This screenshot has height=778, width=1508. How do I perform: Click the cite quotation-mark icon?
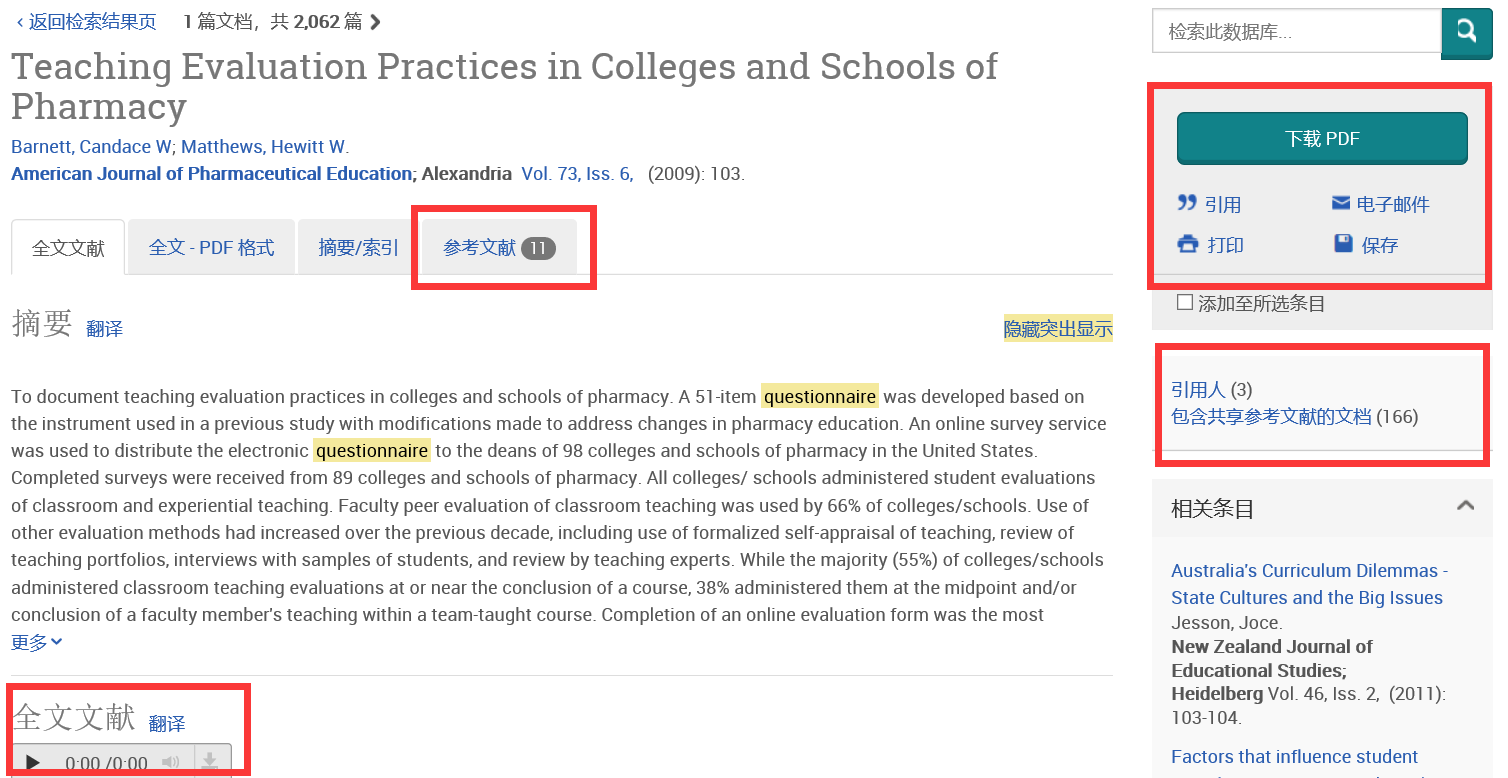tap(1187, 204)
